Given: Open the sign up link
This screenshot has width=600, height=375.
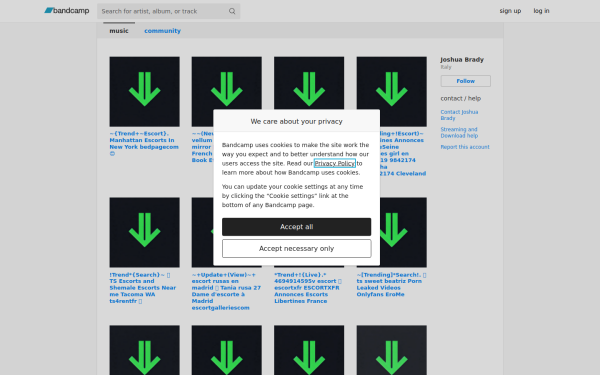Looking at the screenshot, I should click(x=510, y=11).
